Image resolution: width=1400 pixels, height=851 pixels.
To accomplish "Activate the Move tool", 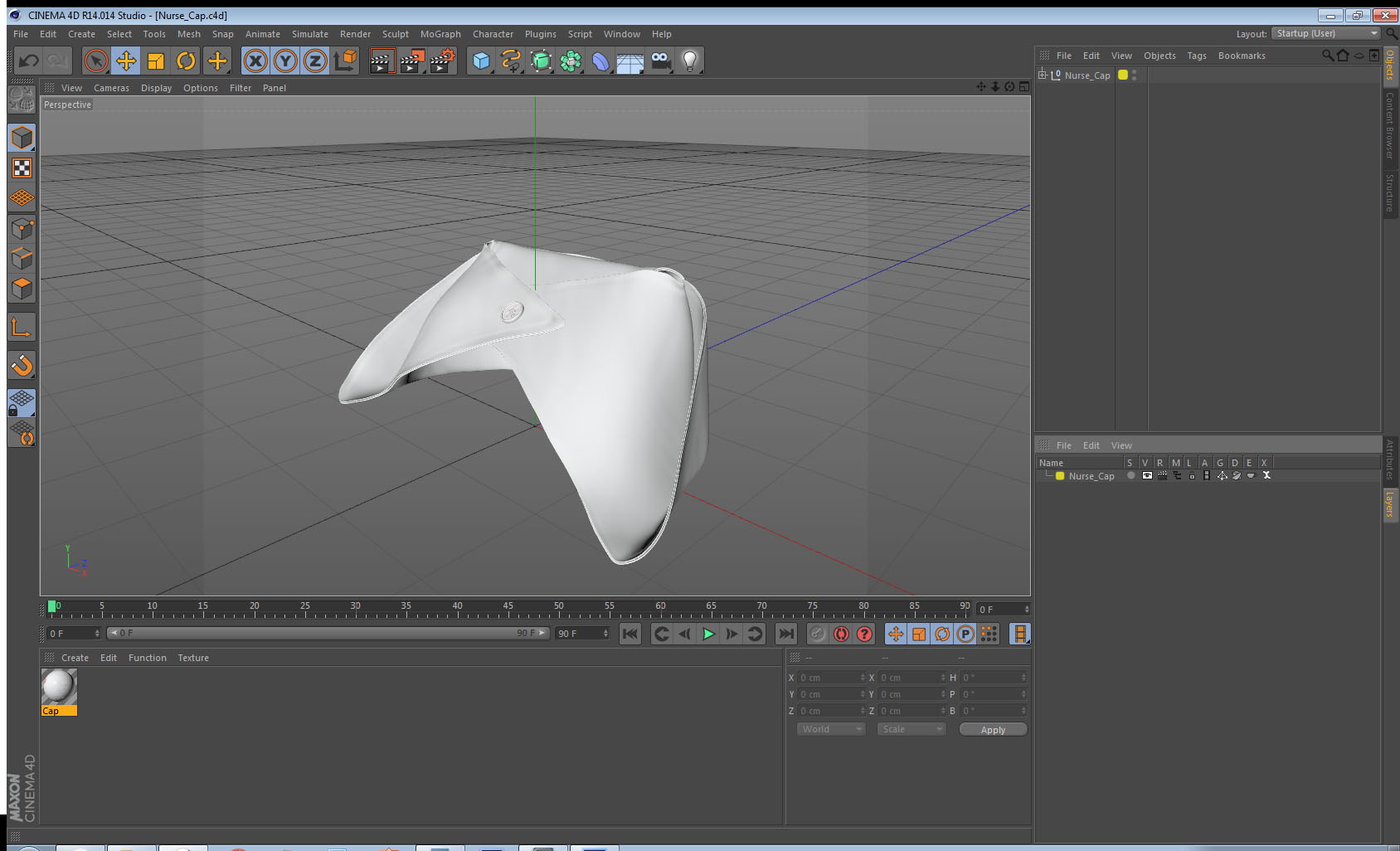I will (x=126, y=61).
